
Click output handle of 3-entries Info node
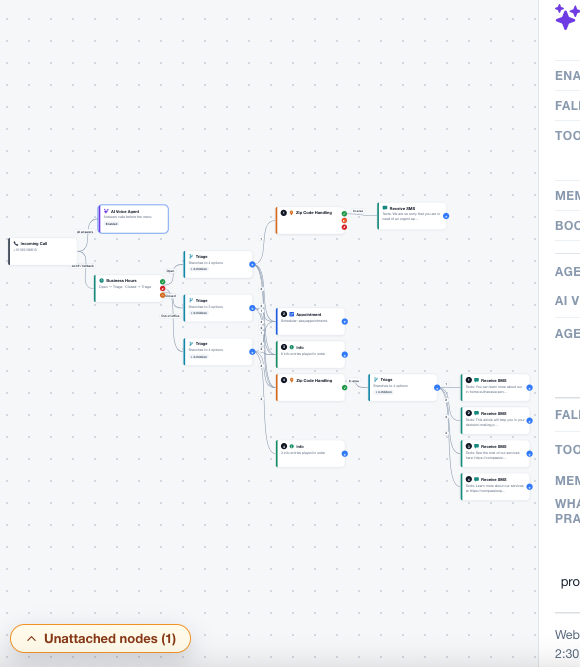[x=345, y=454]
